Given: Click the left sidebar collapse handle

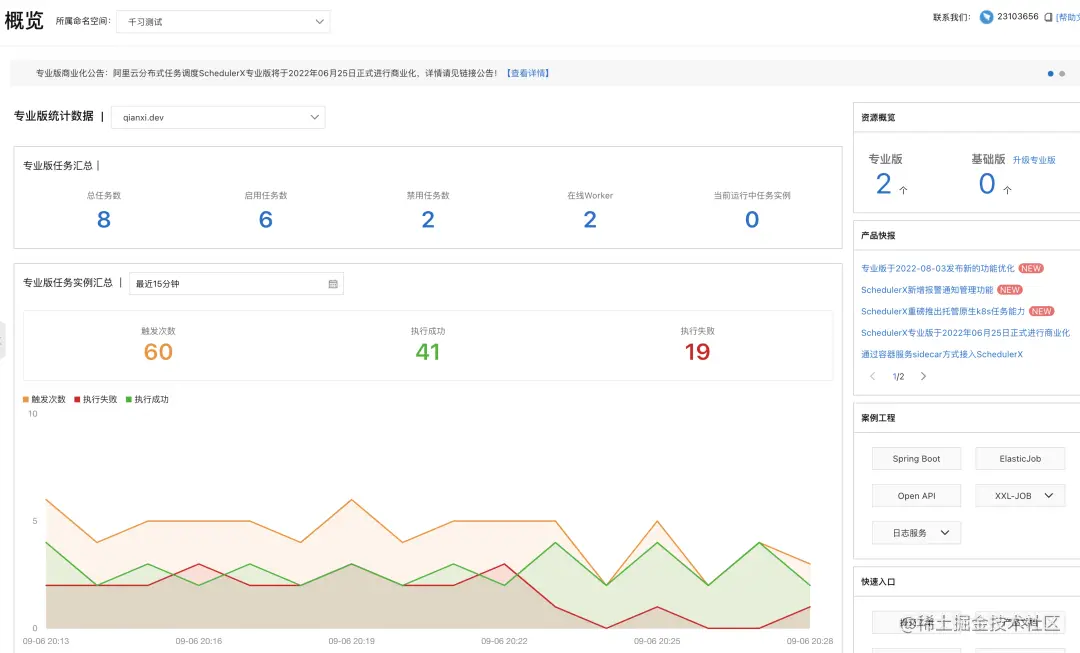Looking at the screenshot, I should 2,340.
